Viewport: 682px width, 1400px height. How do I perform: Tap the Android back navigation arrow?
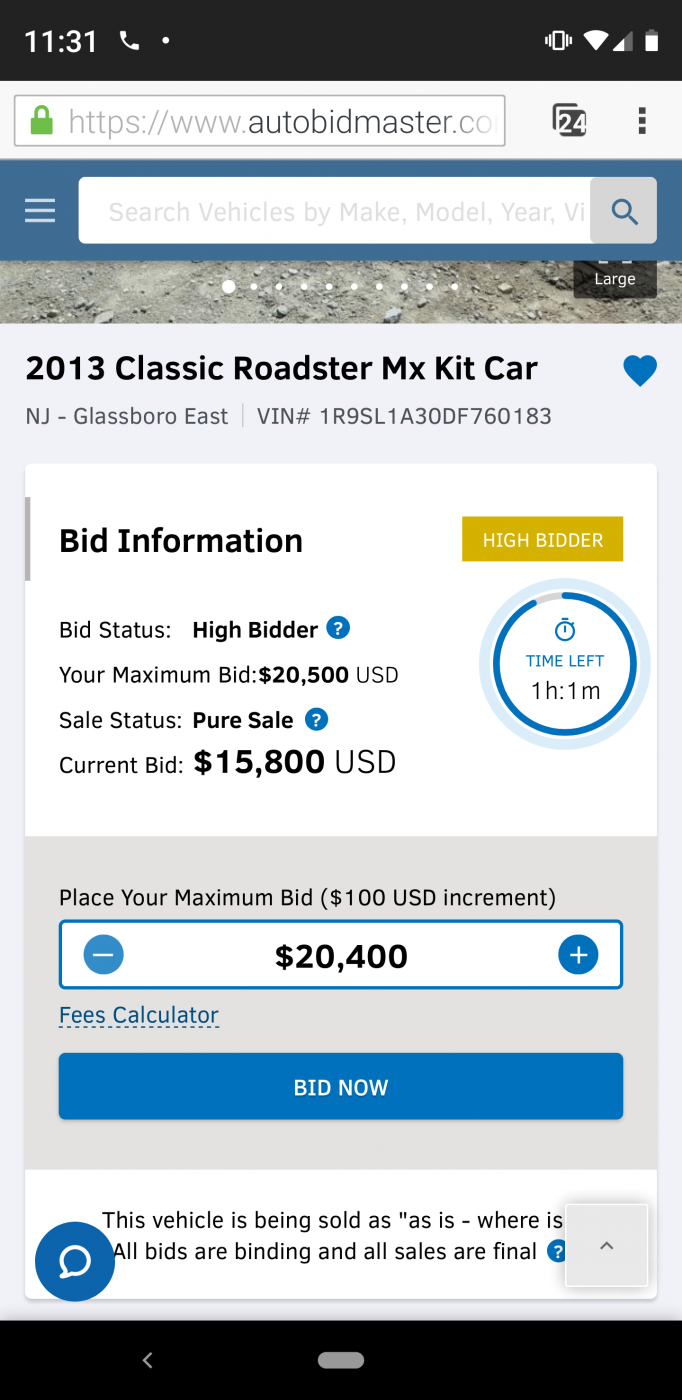point(148,1360)
